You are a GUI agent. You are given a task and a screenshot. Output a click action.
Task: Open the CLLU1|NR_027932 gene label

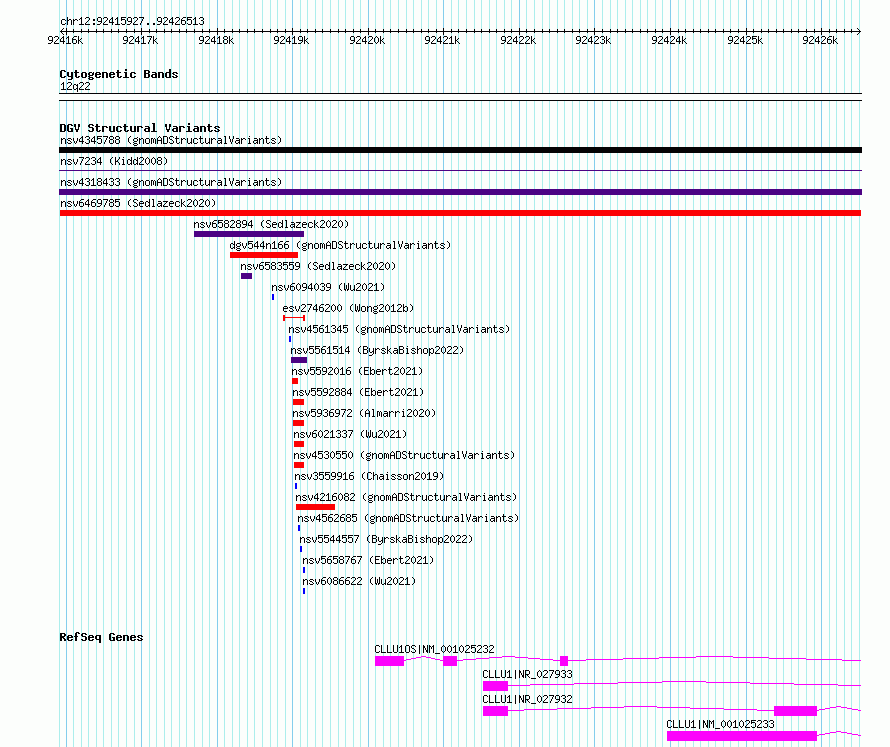(x=527, y=699)
